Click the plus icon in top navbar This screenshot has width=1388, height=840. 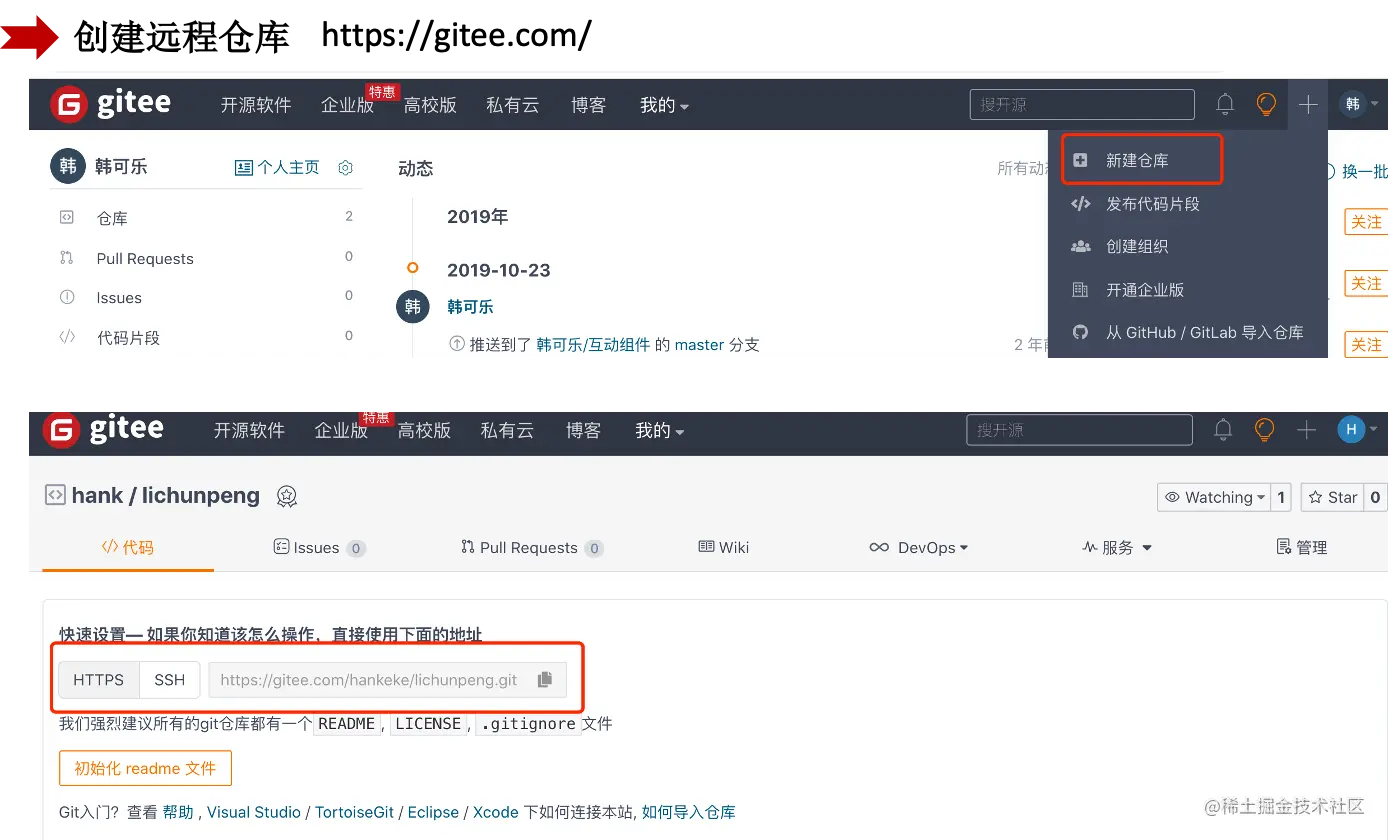coord(1308,104)
